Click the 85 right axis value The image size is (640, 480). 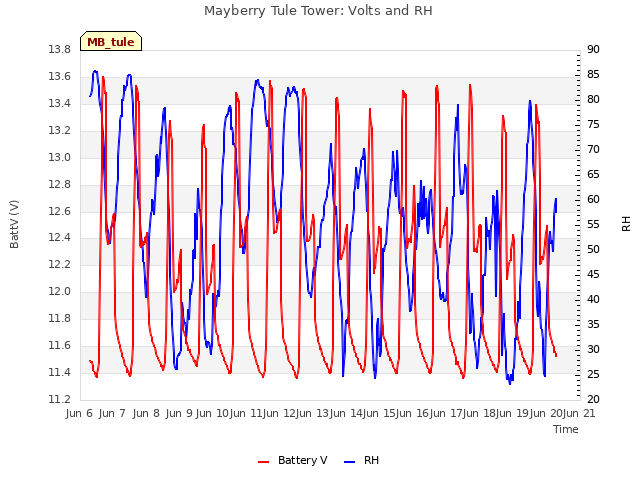click(x=593, y=75)
